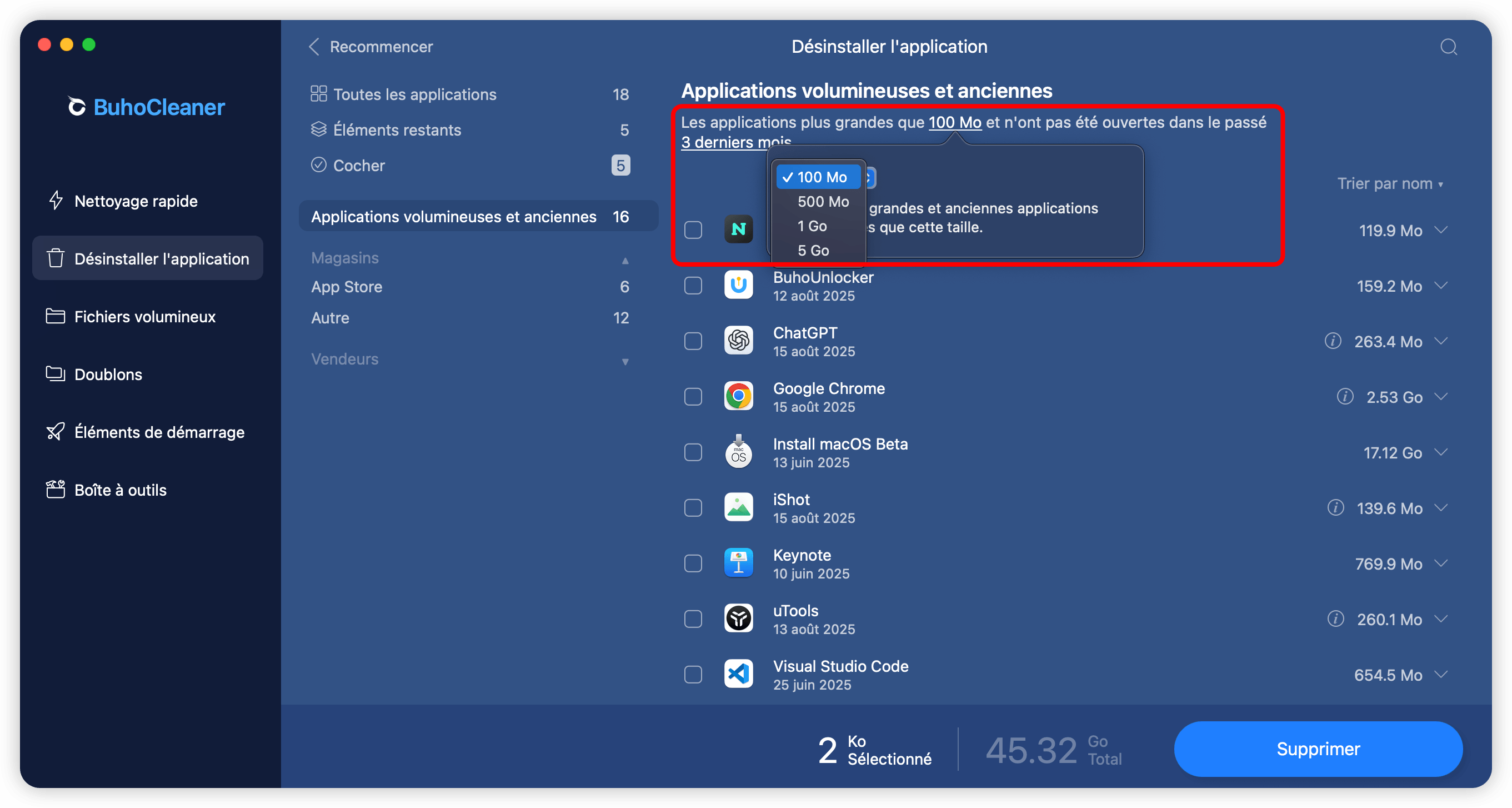Screen dimensions: 1512x808
Task: Click the trash icon for Désinstaller l'application
Action: [x=56, y=258]
